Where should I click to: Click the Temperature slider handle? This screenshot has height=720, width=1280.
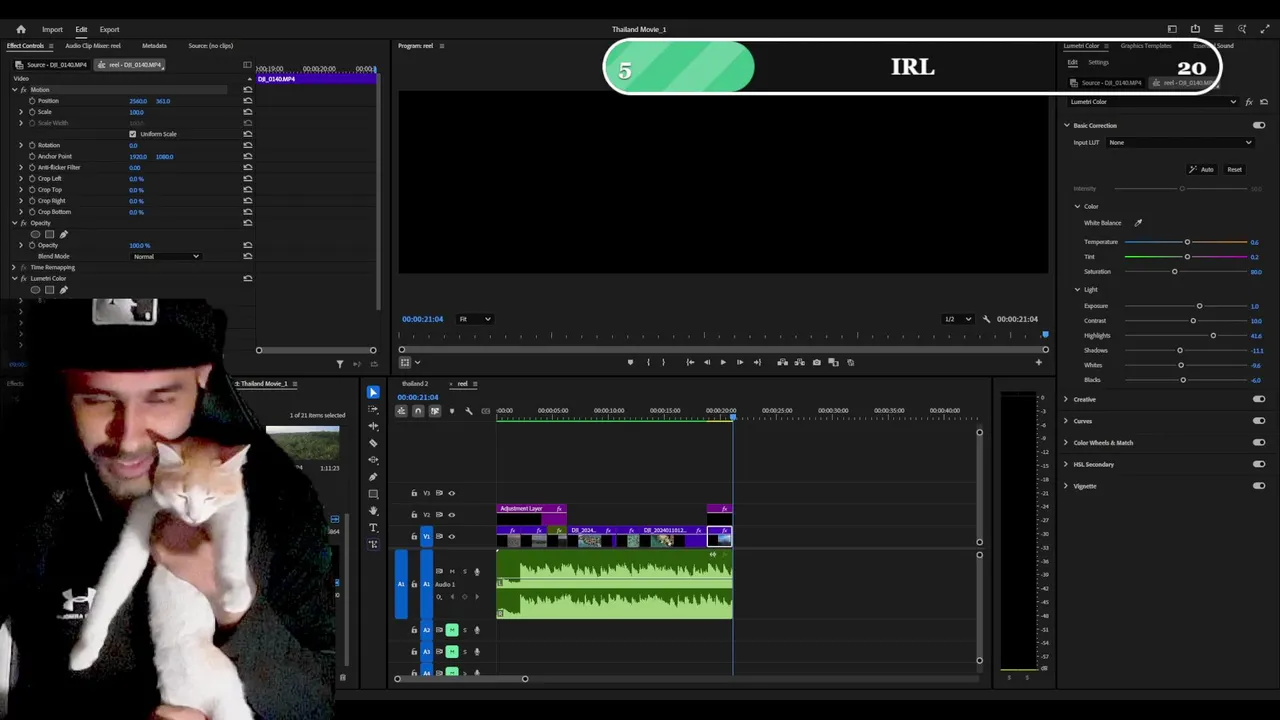(x=1187, y=242)
